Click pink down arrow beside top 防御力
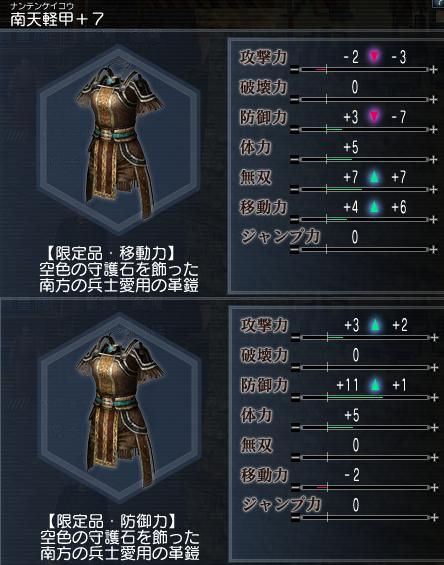The image size is (444, 565). 374,116
